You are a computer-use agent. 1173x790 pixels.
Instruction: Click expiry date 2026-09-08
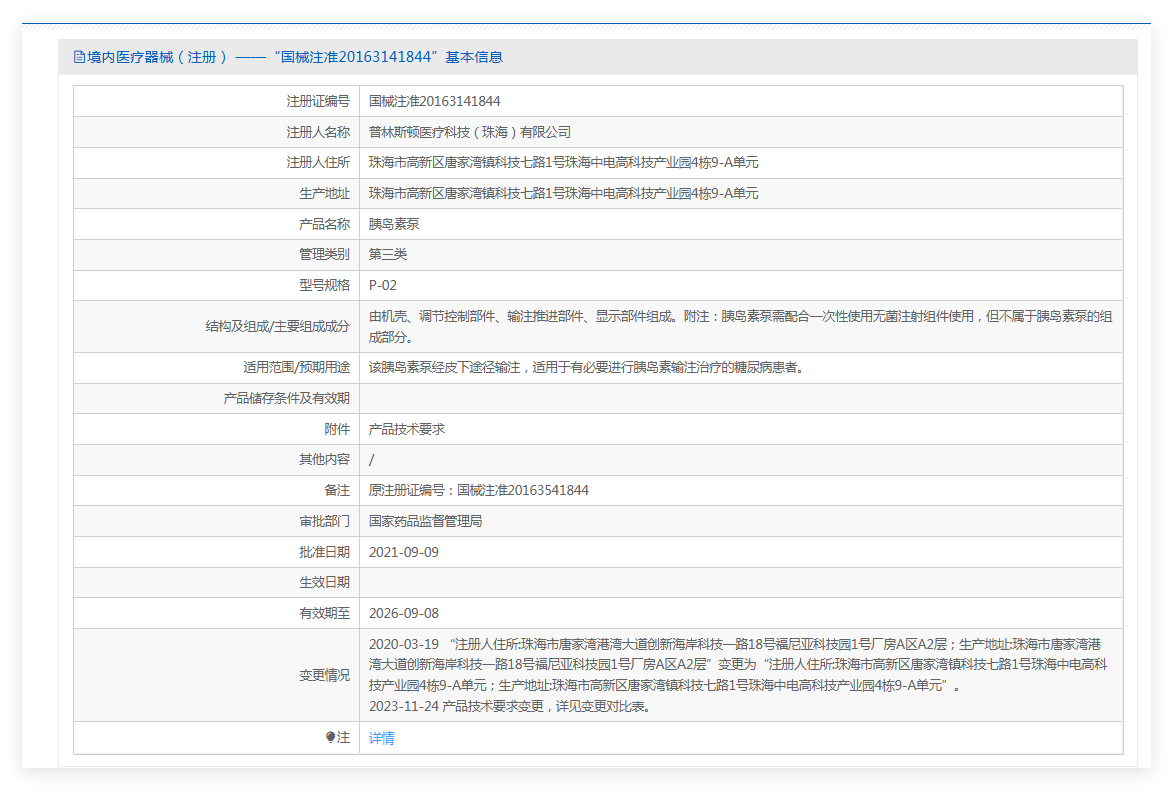[x=404, y=613]
